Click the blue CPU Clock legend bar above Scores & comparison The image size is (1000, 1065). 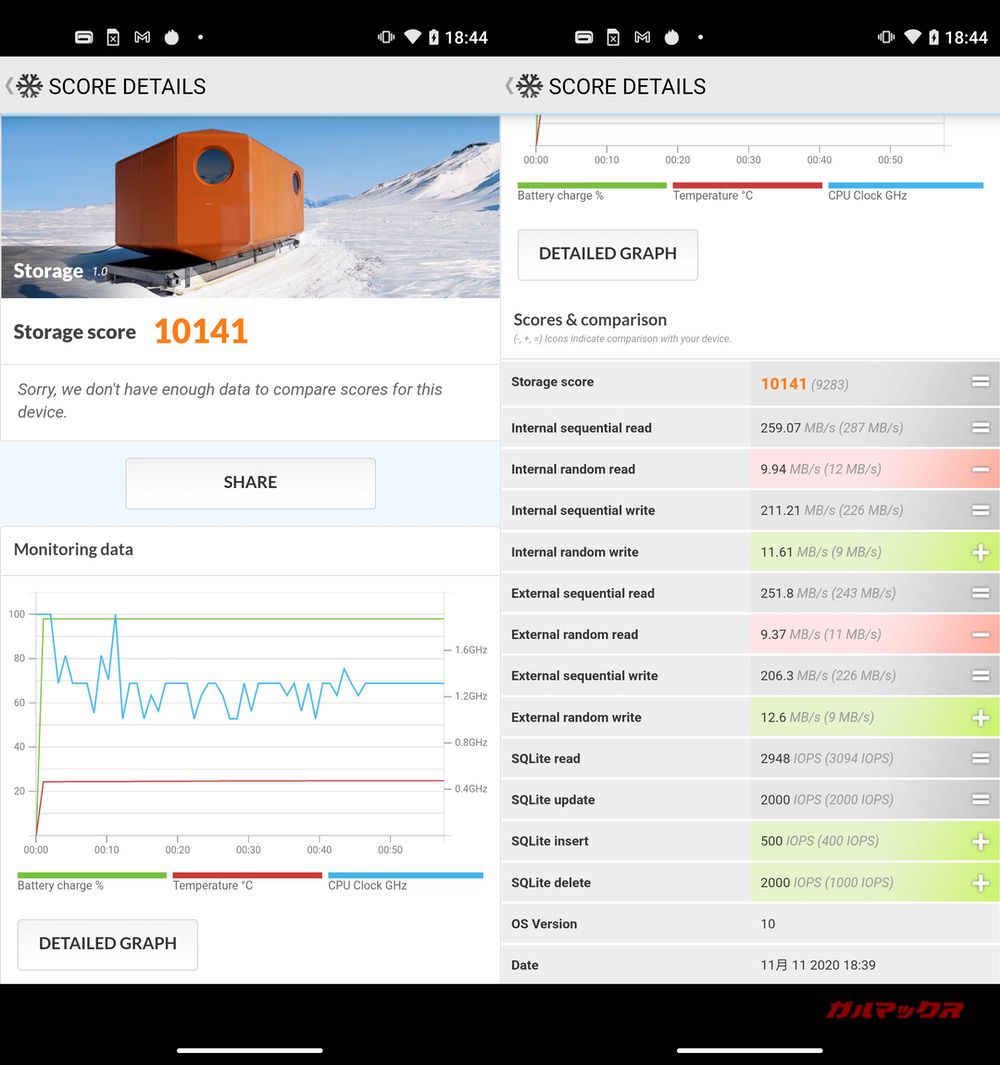(x=905, y=185)
